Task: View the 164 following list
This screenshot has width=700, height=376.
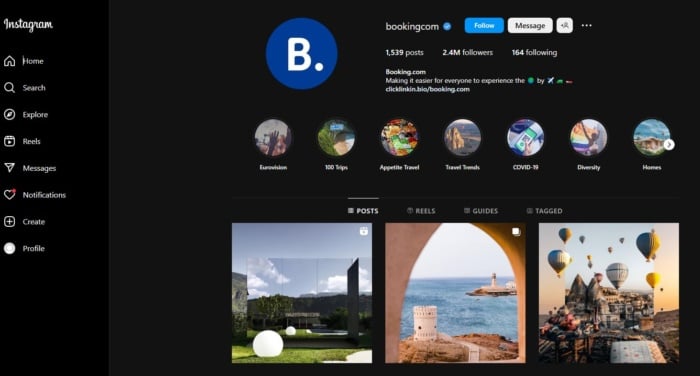Action: coord(534,52)
